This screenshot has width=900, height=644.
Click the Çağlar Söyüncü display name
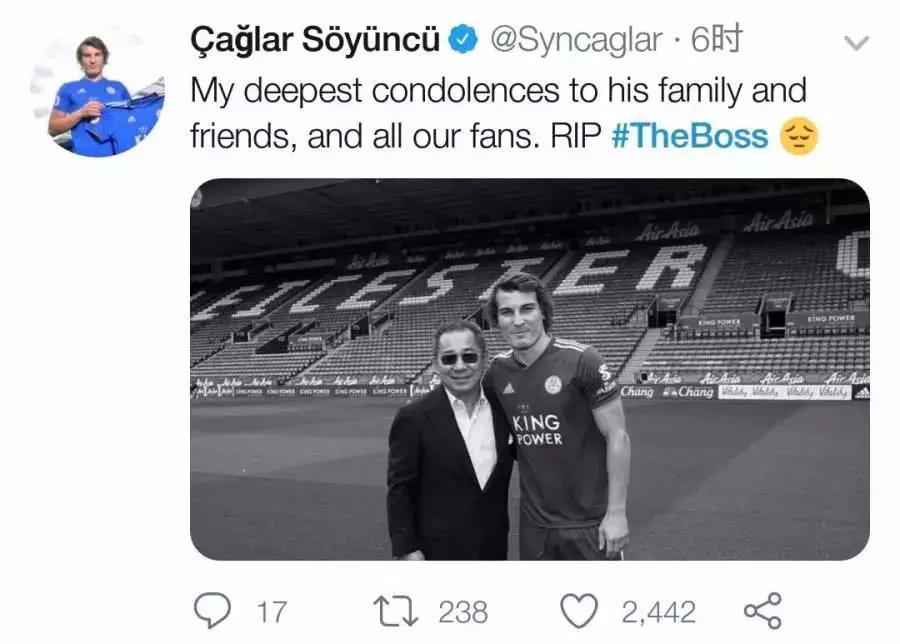click(x=314, y=41)
